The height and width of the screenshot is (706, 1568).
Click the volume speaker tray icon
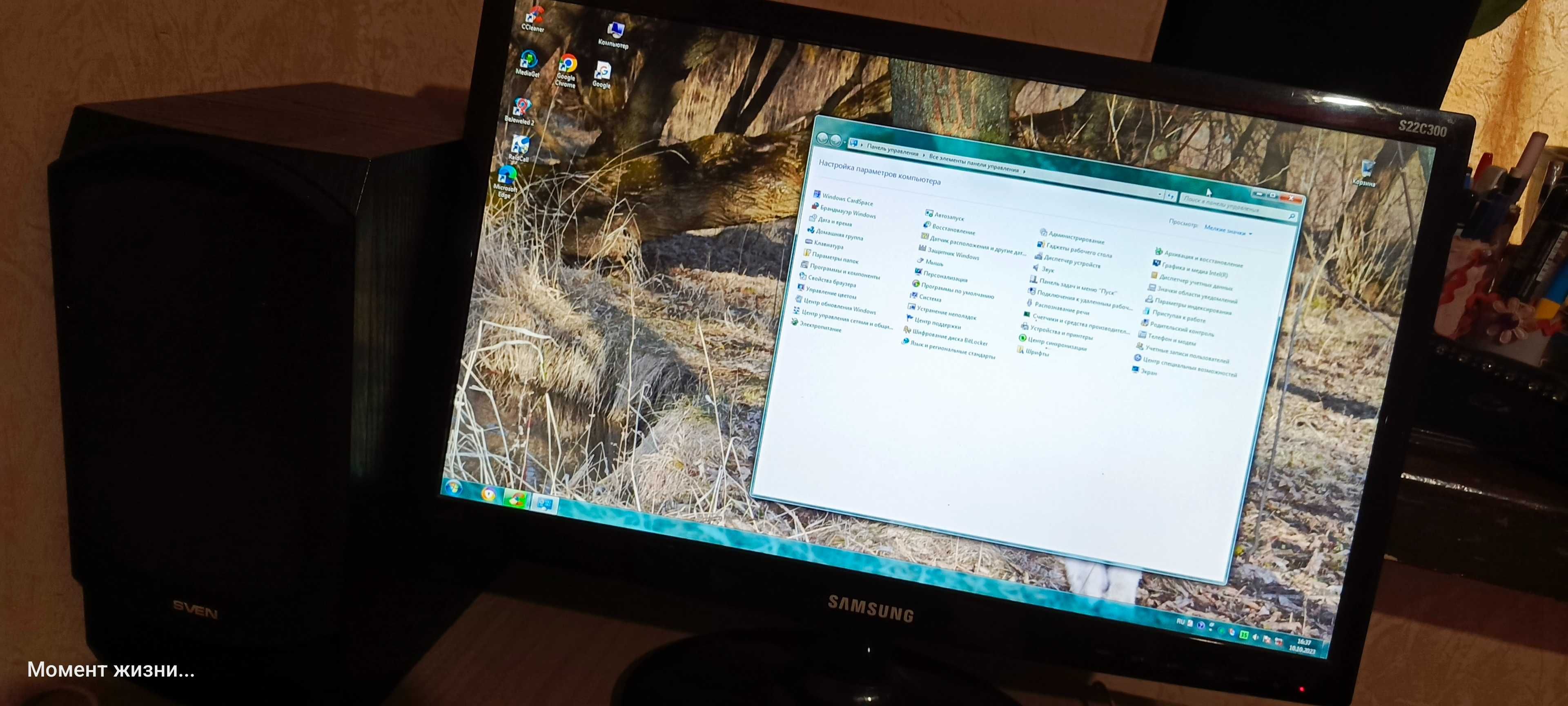click(1255, 637)
